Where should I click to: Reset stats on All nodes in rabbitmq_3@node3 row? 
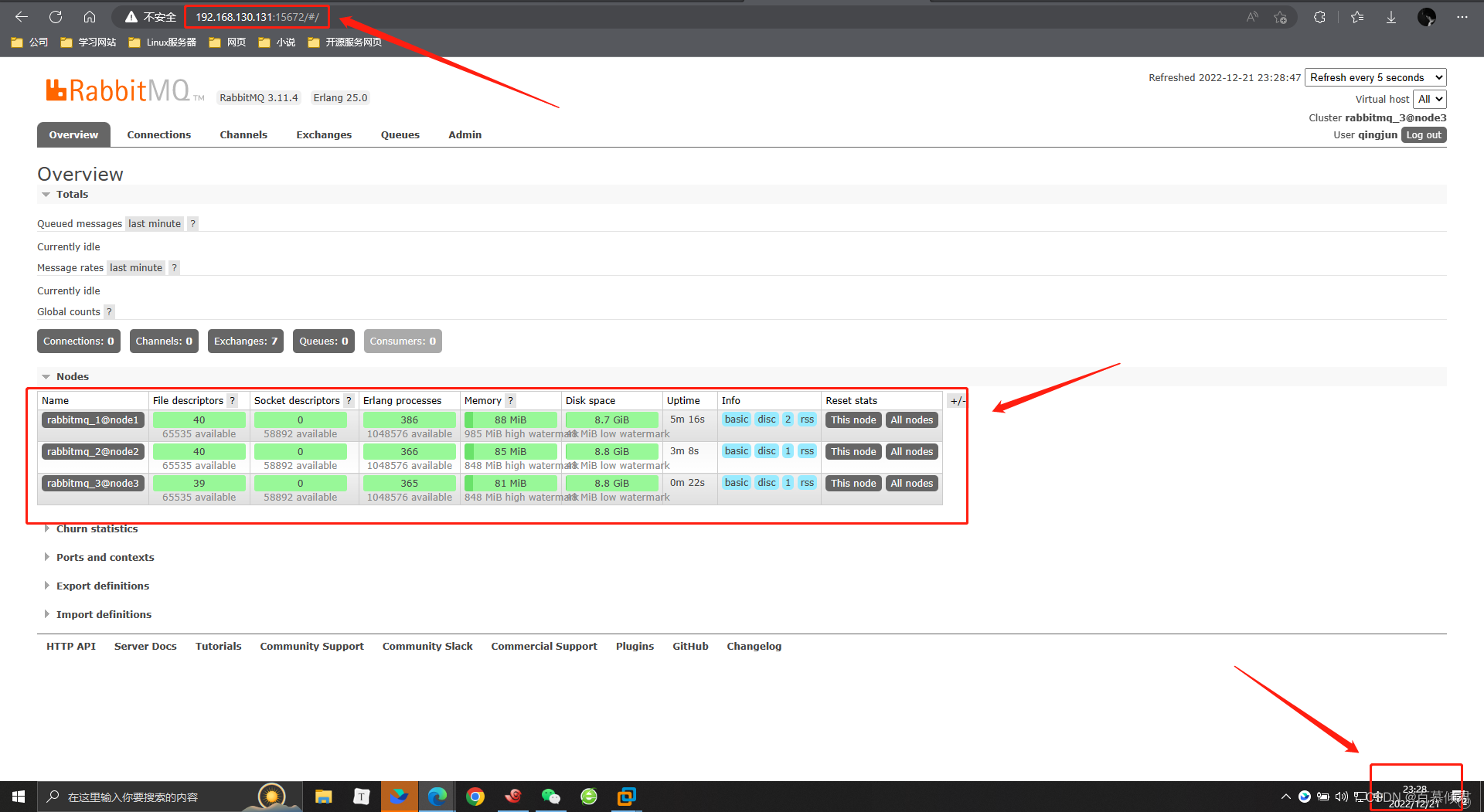tap(912, 484)
